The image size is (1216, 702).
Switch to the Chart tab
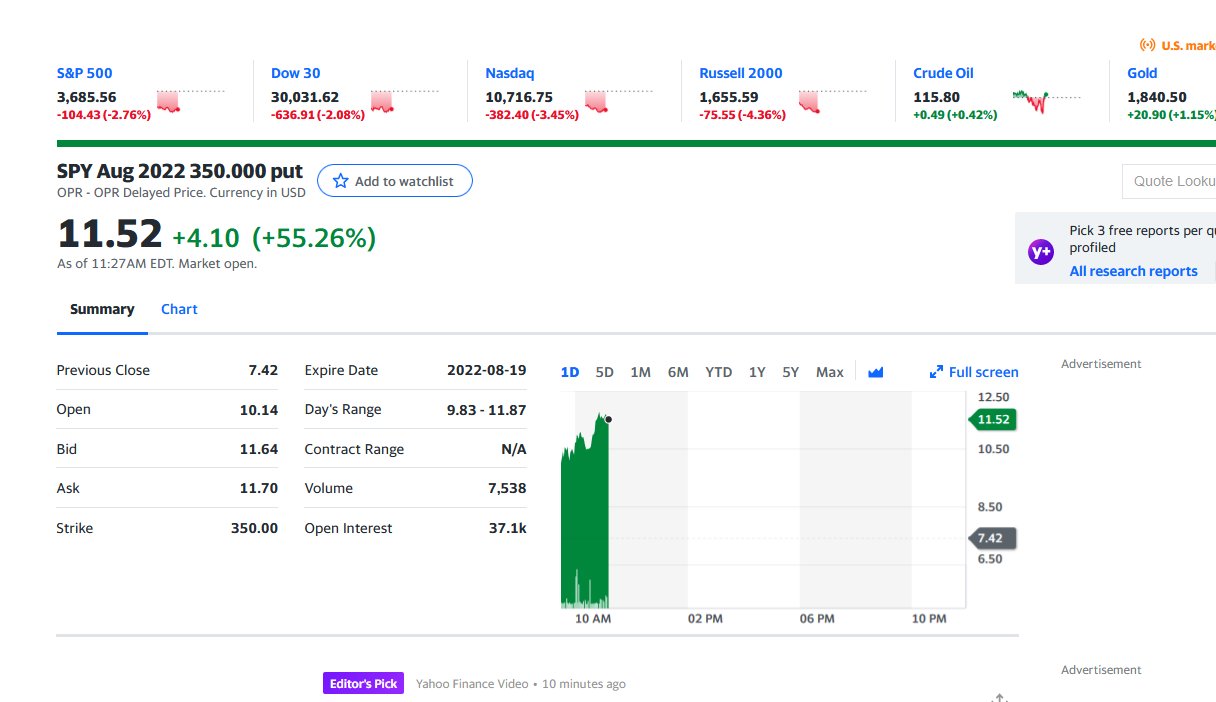coord(179,309)
